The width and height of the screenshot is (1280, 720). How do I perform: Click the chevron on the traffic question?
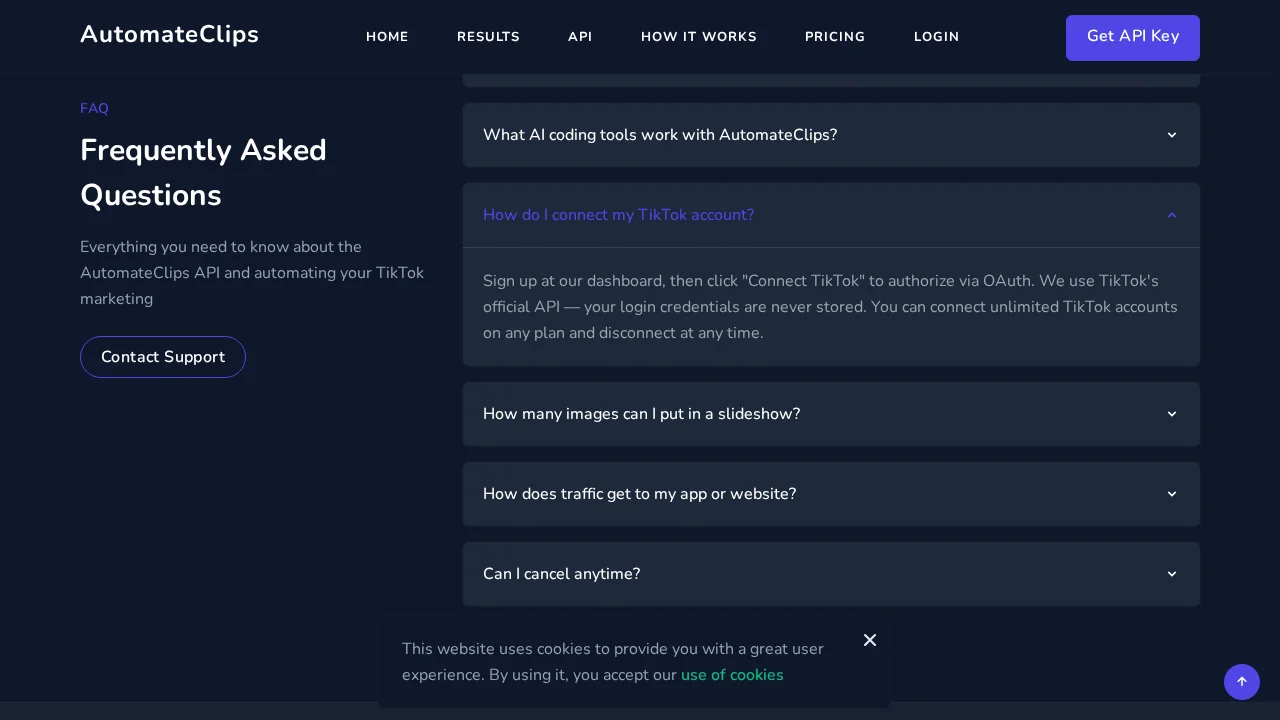tap(1171, 494)
